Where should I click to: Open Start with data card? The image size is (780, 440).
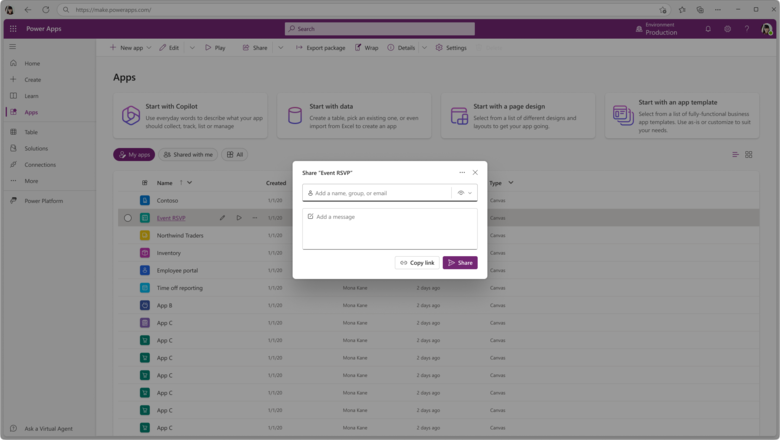click(x=354, y=115)
